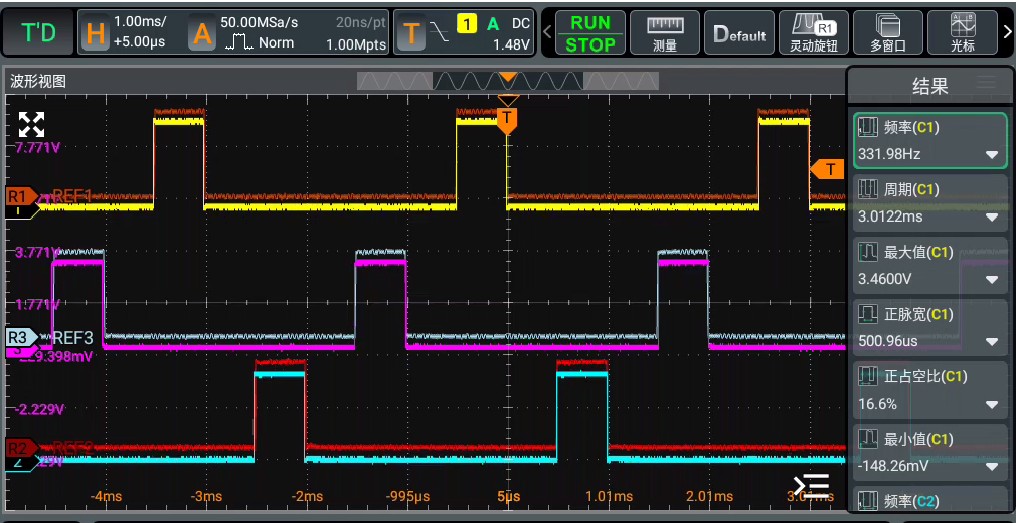Open the horizontal timebase H icon
This screenshot has width=1016, height=523.
(x=95, y=32)
